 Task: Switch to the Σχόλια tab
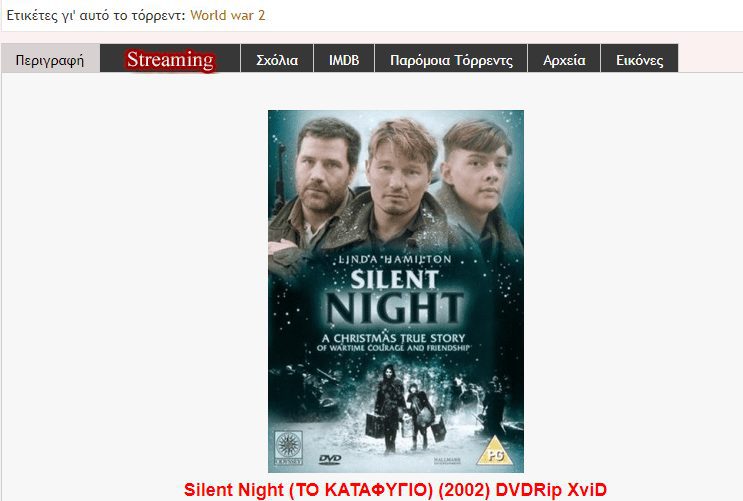click(x=277, y=58)
